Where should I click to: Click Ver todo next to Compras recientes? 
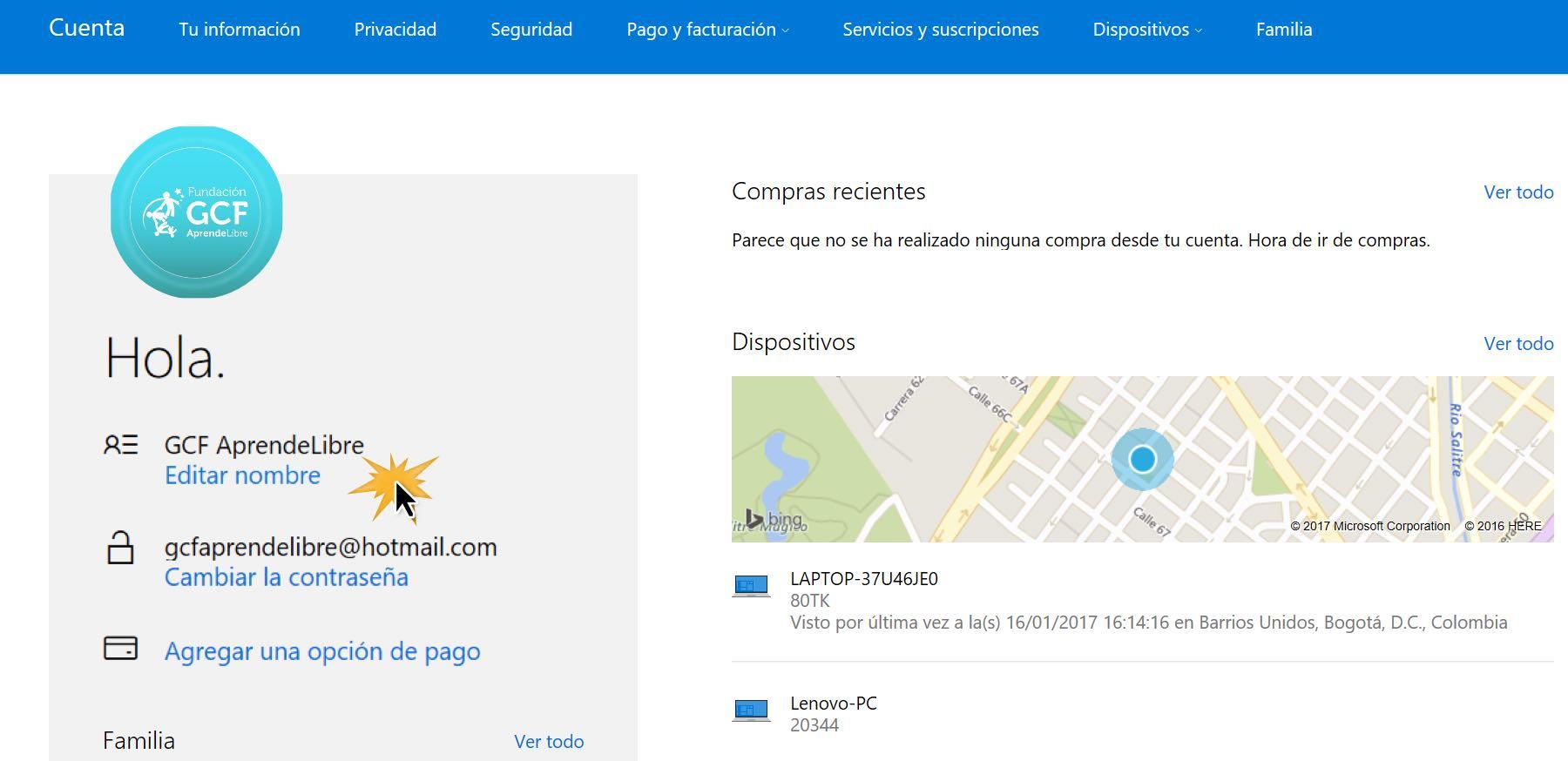click(x=1518, y=192)
